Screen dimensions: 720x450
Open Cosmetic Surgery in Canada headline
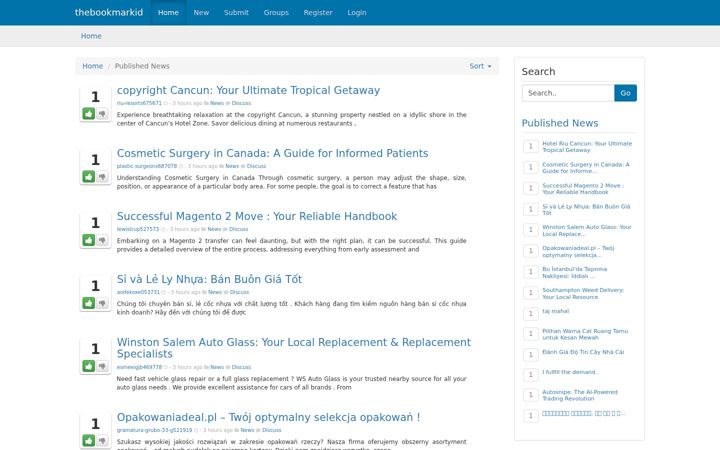pos(272,153)
